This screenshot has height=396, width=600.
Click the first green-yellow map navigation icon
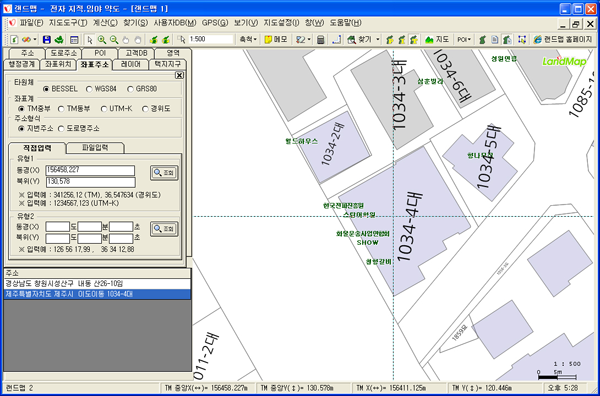point(153,39)
